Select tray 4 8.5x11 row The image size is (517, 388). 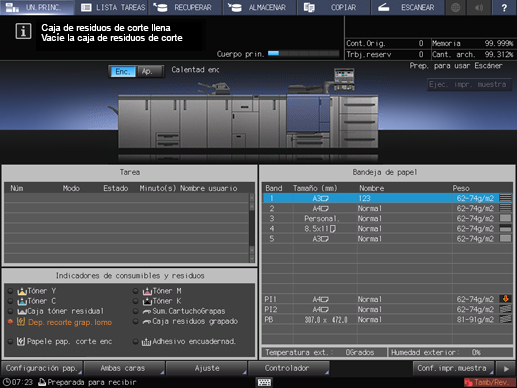coord(388,229)
